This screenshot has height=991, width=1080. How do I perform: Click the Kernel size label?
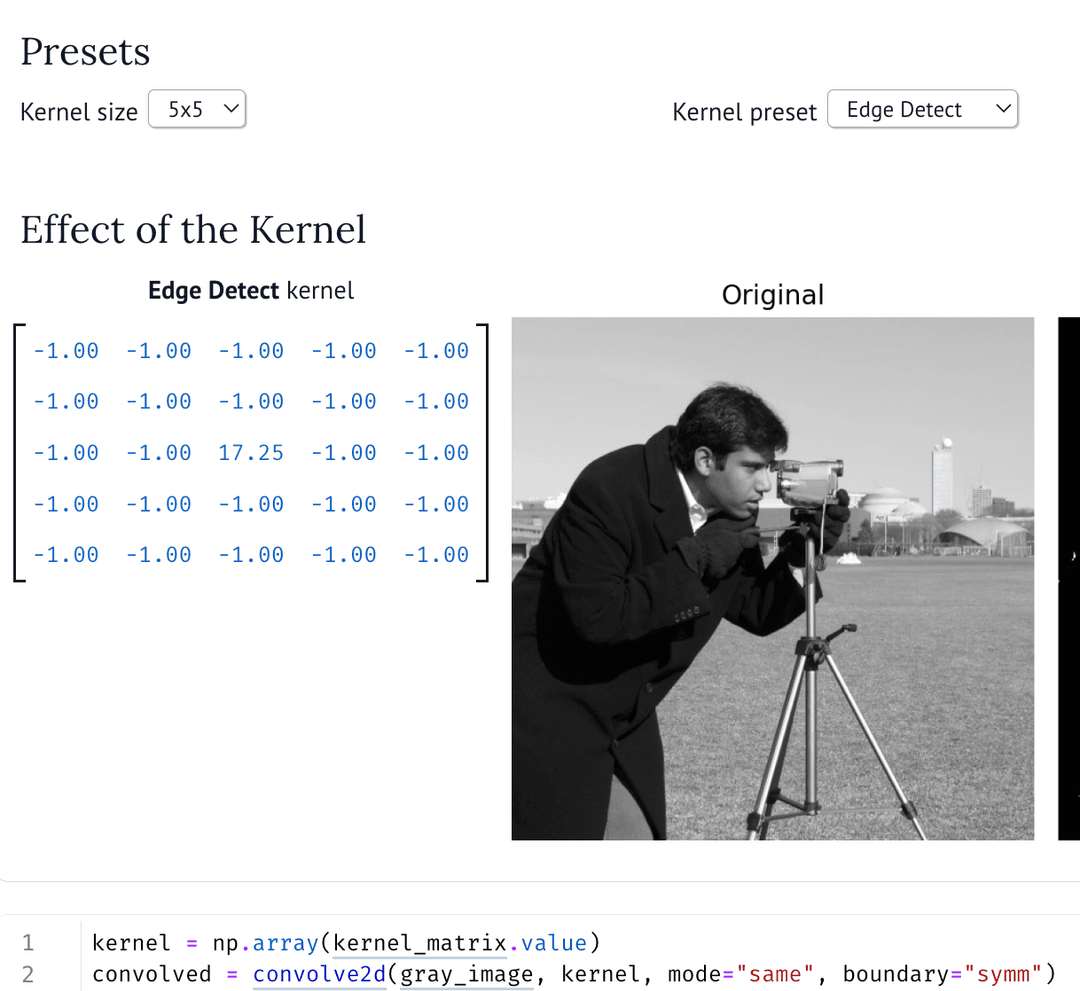tap(79, 112)
